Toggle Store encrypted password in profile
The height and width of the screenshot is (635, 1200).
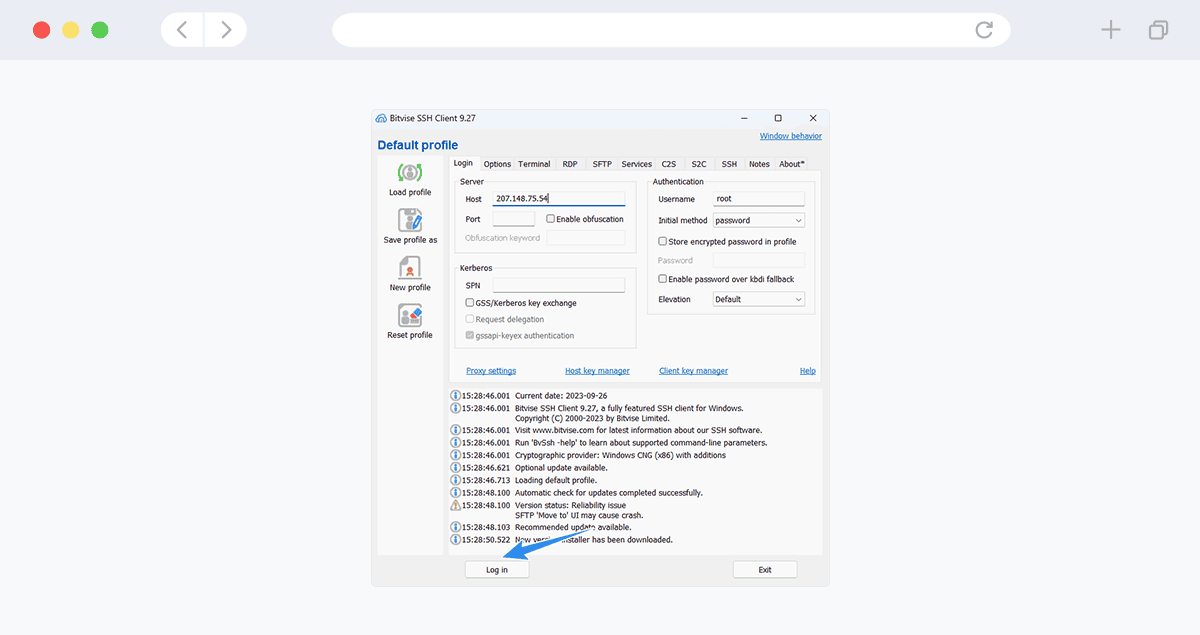coord(662,241)
